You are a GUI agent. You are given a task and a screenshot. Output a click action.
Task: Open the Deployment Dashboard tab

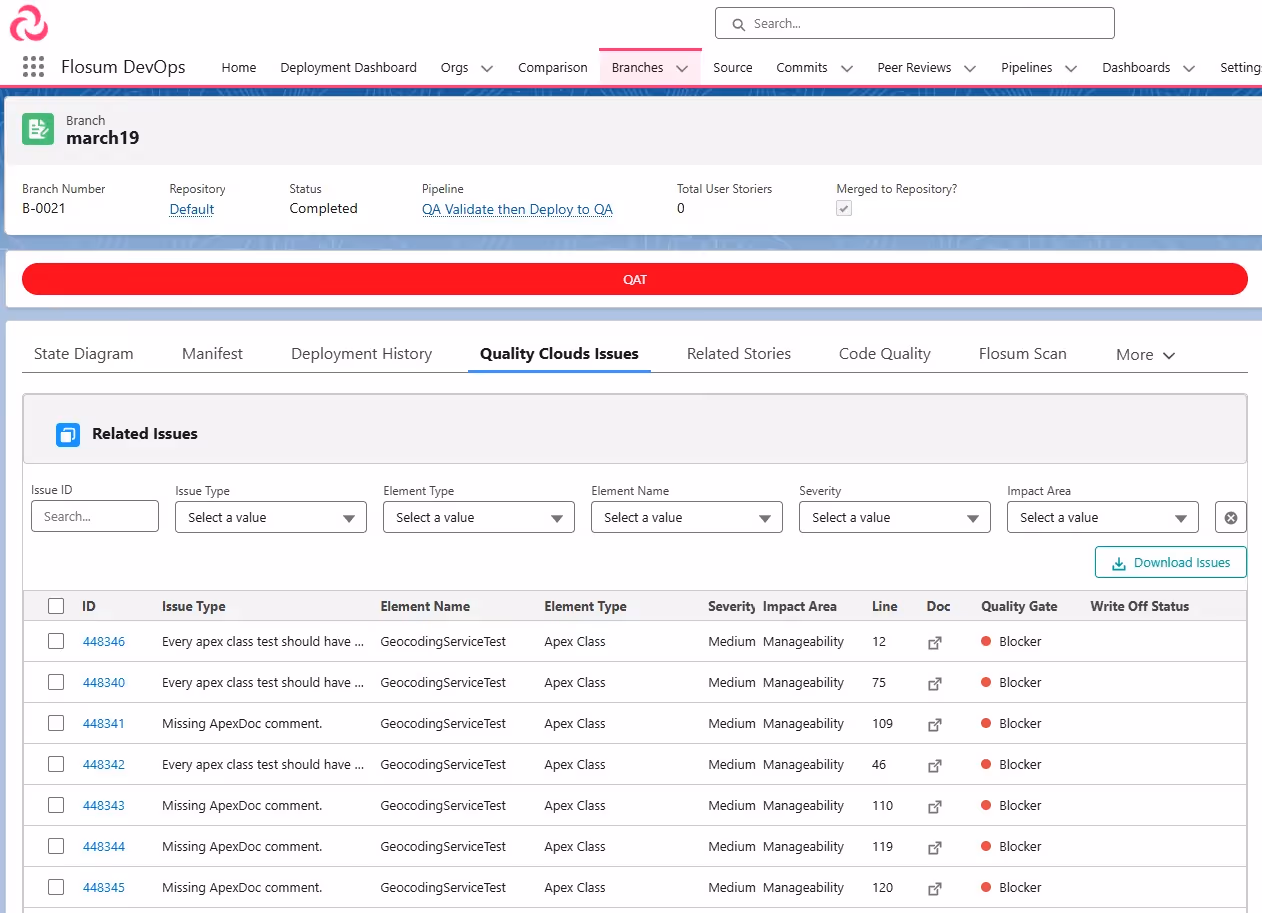348,67
